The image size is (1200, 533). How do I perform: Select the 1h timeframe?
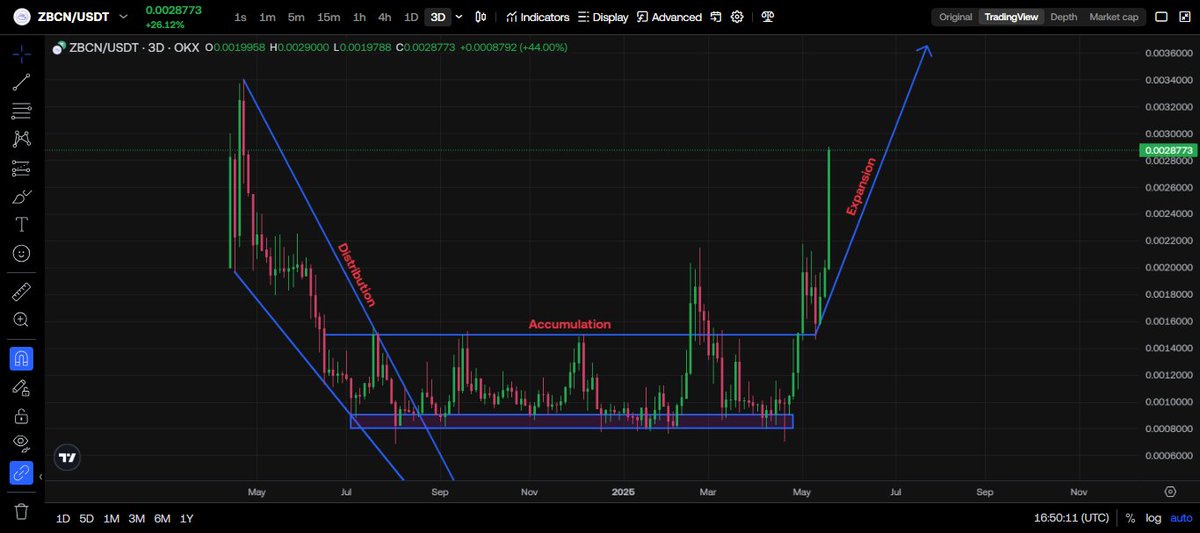click(359, 17)
